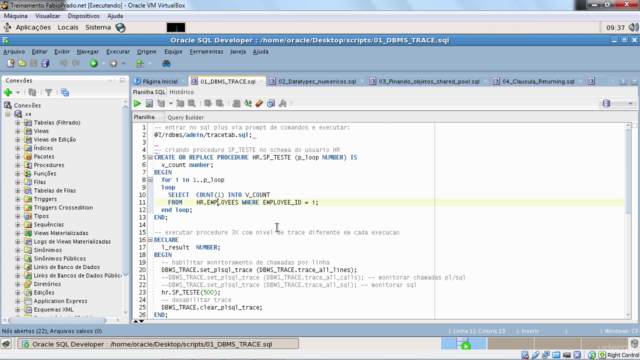The width and height of the screenshot is (640, 360).
Task: Collapse the DECLARE code block fold
Action: click(150, 240)
